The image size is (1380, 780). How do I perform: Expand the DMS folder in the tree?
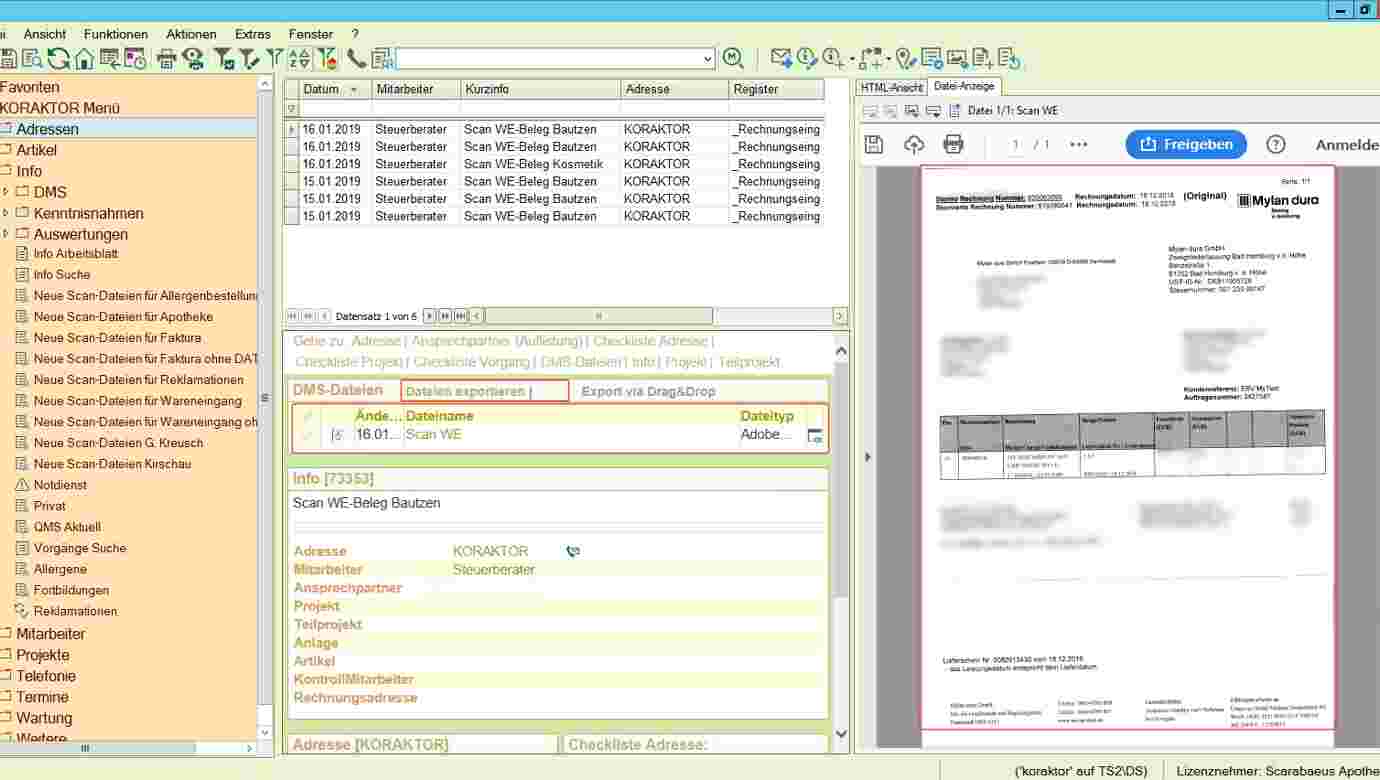click(6, 192)
